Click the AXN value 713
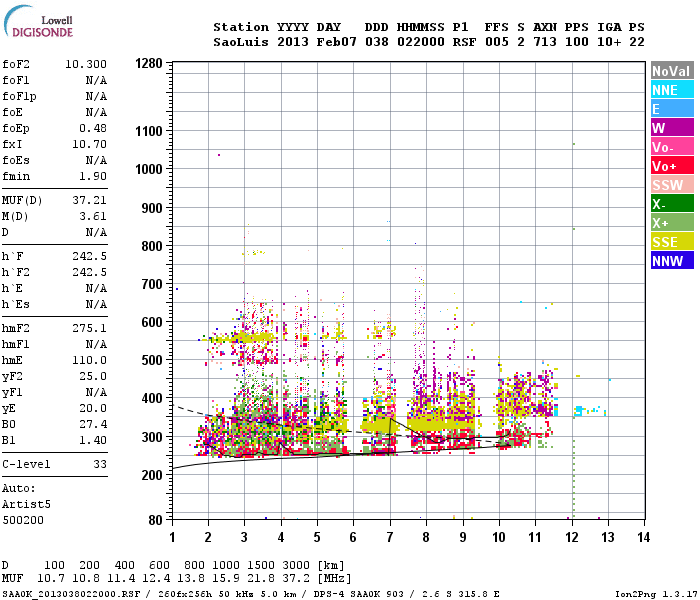This screenshot has height=600, width=700. pyautogui.click(x=545, y=42)
